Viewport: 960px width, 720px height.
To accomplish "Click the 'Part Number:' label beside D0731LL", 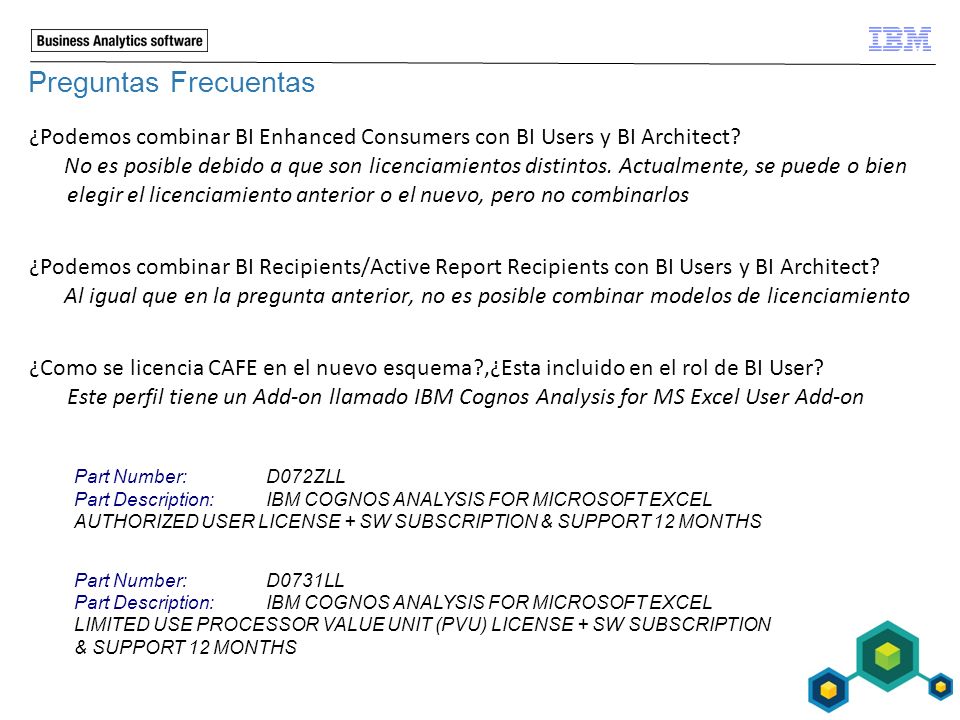I will tap(130, 580).
